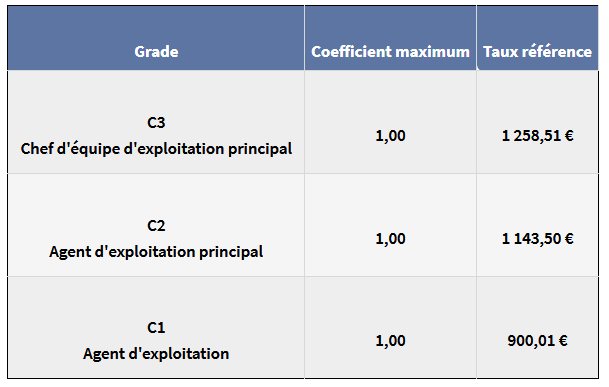Select the C2 grade label
The image size is (609, 387).
(156, 226)
